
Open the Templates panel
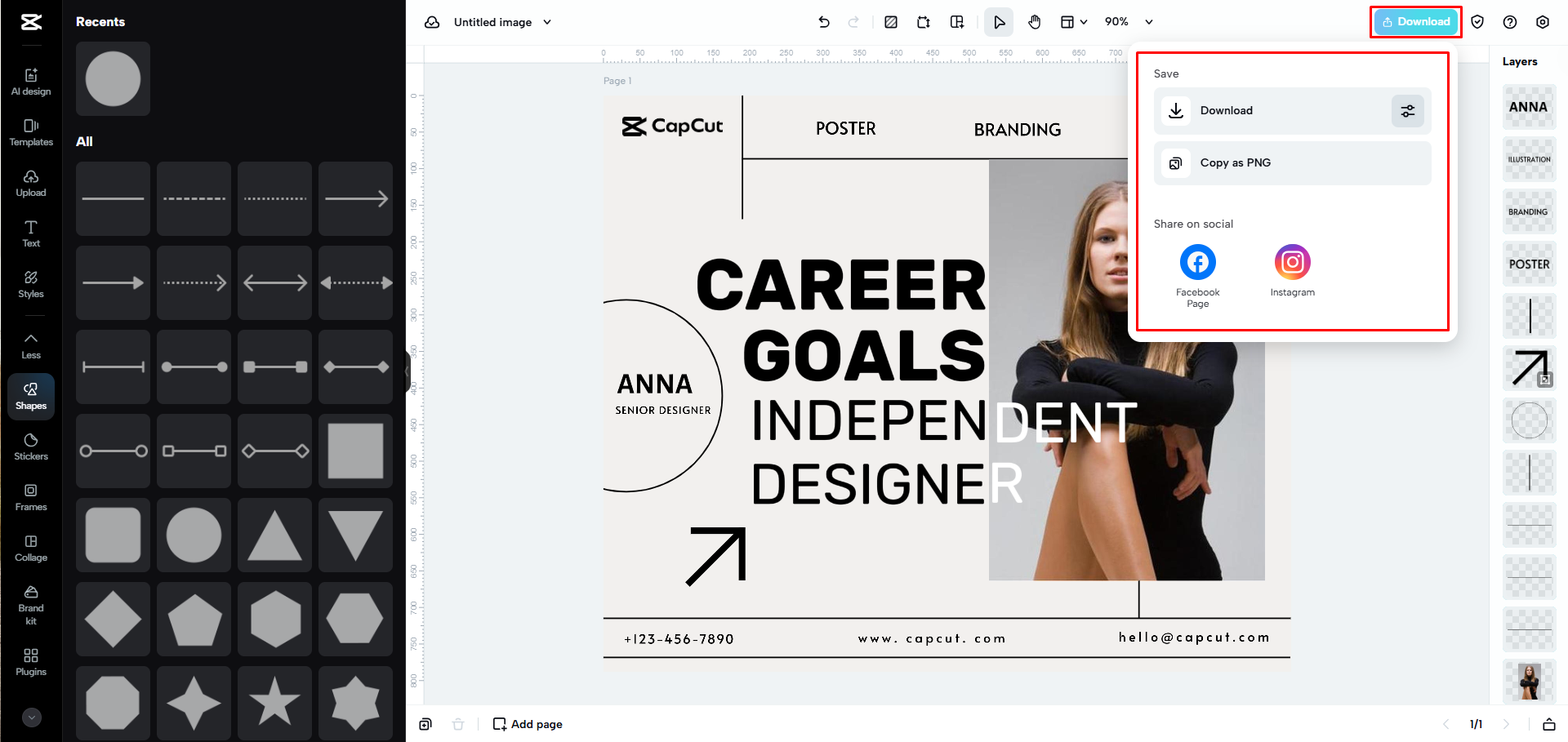point(30,129)
